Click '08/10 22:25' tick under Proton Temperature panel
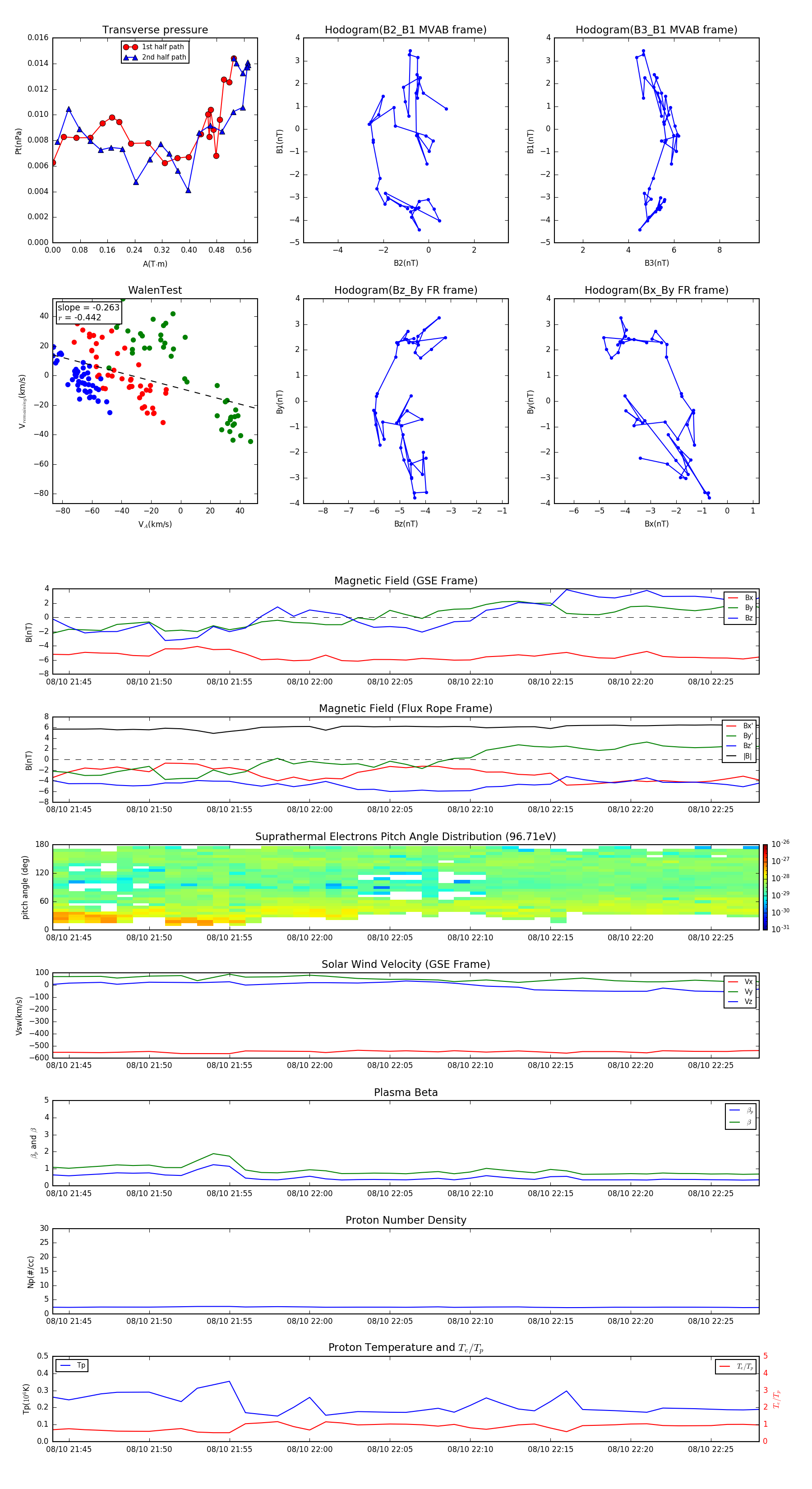812x1489 pixels. pos(710,1449)
